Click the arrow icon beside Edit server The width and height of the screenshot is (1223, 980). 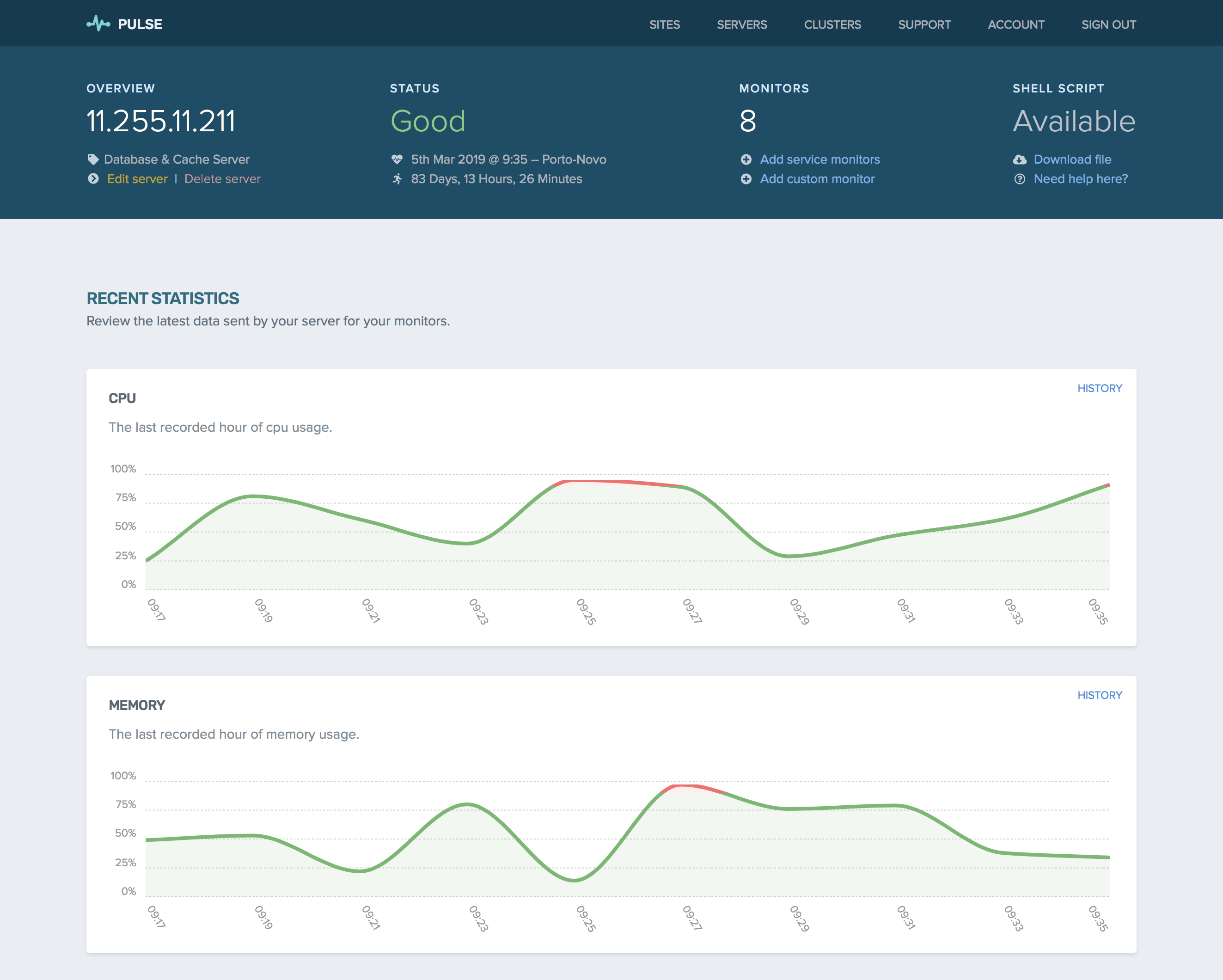[x=93, y=179]
